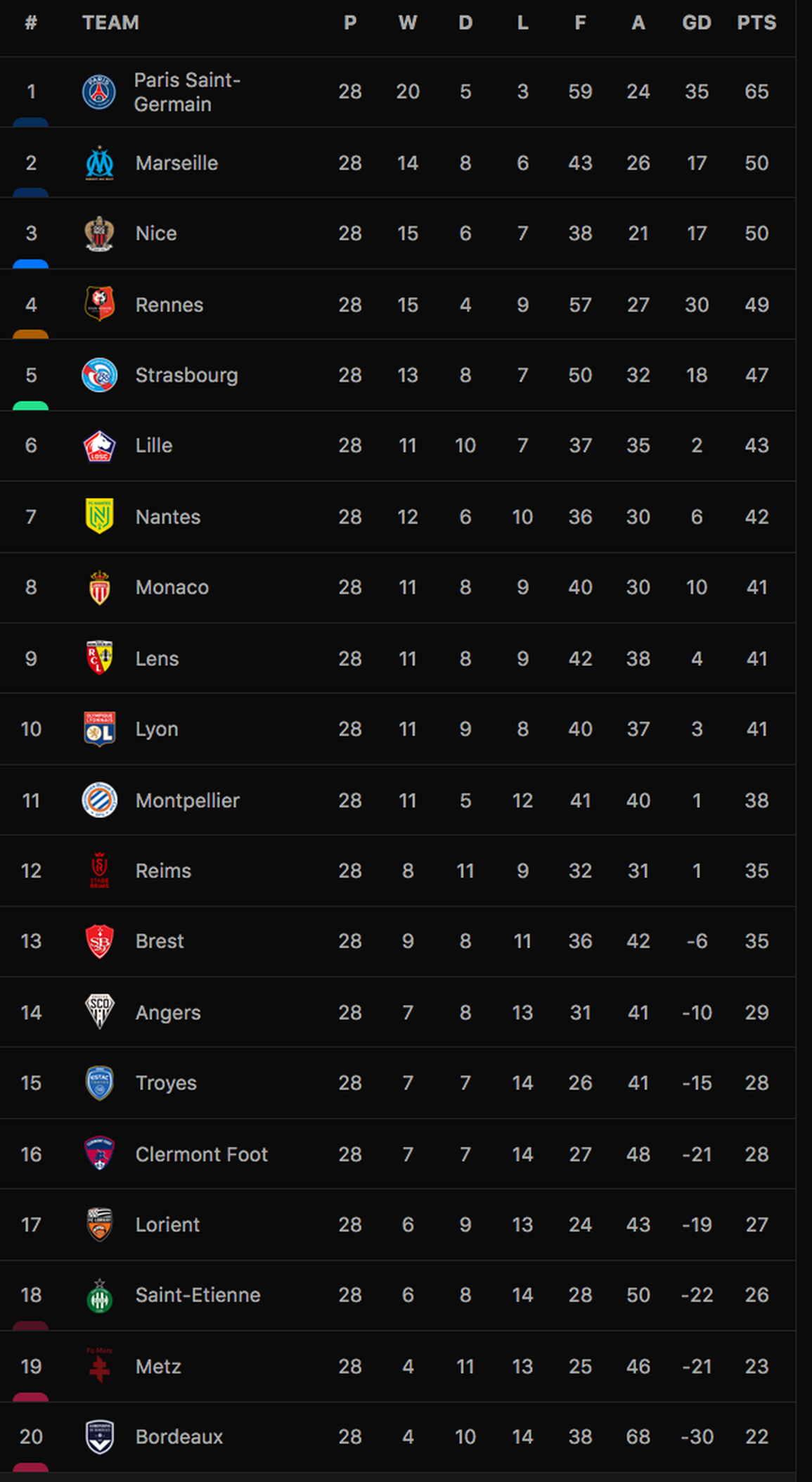Click the Marseille club logo
The image size is (812, 1482).
click(x=99, y=163)
